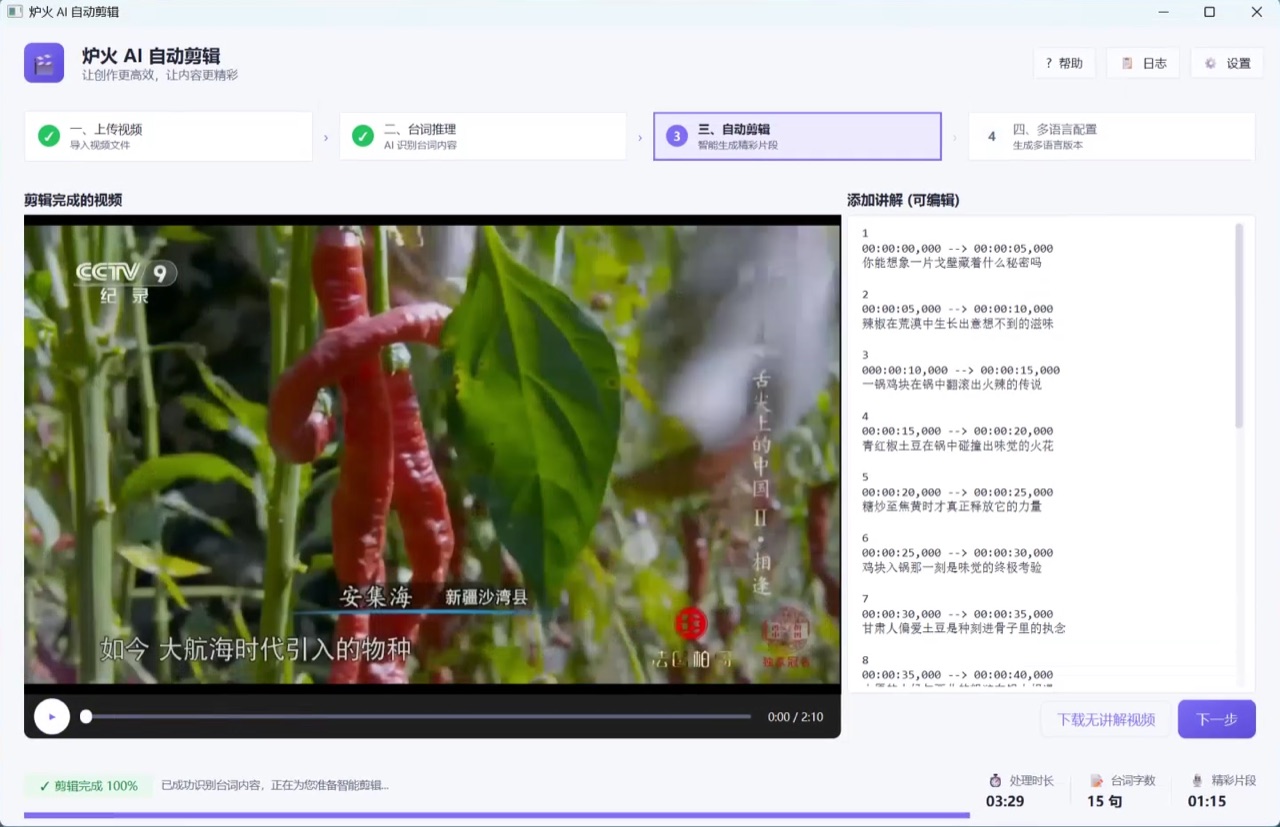The width and height of the screenshot is (1280, 827).
Task: Click subtitle line 一锅鸡块在锅中翻滚出火辣的传说
Action: tap(952, 385)
